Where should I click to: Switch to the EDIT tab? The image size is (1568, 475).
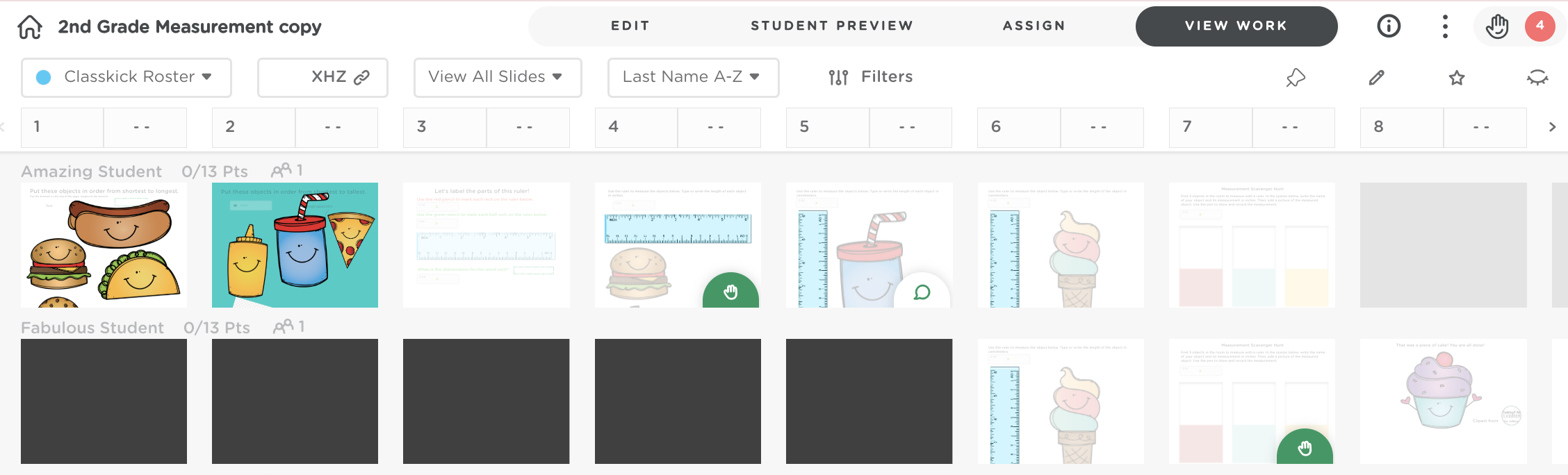(x=630, y=26)
